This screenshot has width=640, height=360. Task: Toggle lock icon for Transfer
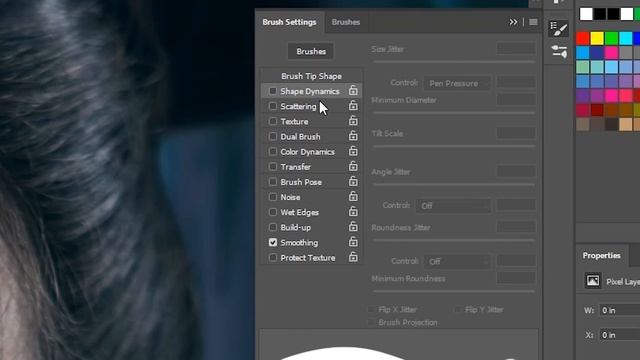click(x=353, y=166)
